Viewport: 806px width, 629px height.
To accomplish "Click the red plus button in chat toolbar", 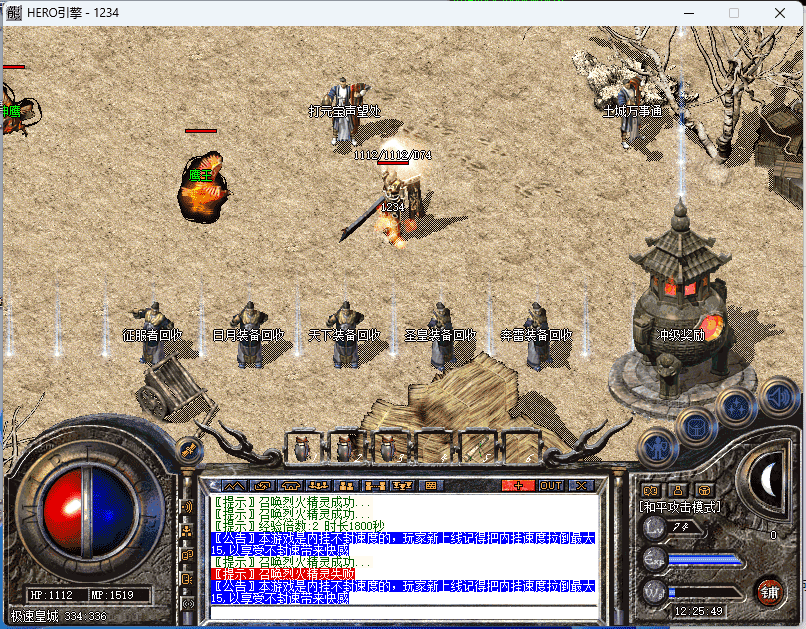I will pos(518,486).
